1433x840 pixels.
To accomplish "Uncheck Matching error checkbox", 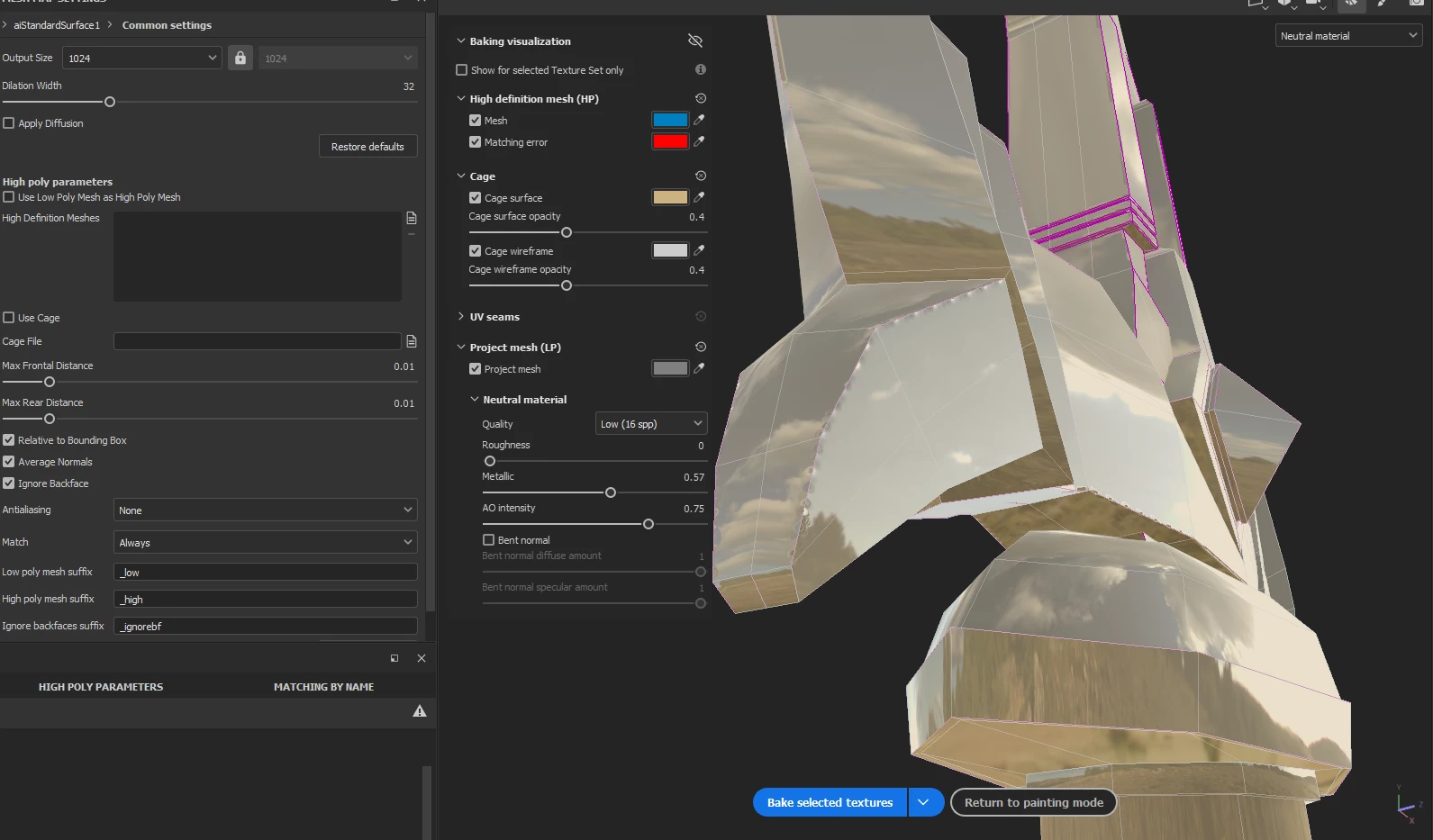I will coord(476,142).
